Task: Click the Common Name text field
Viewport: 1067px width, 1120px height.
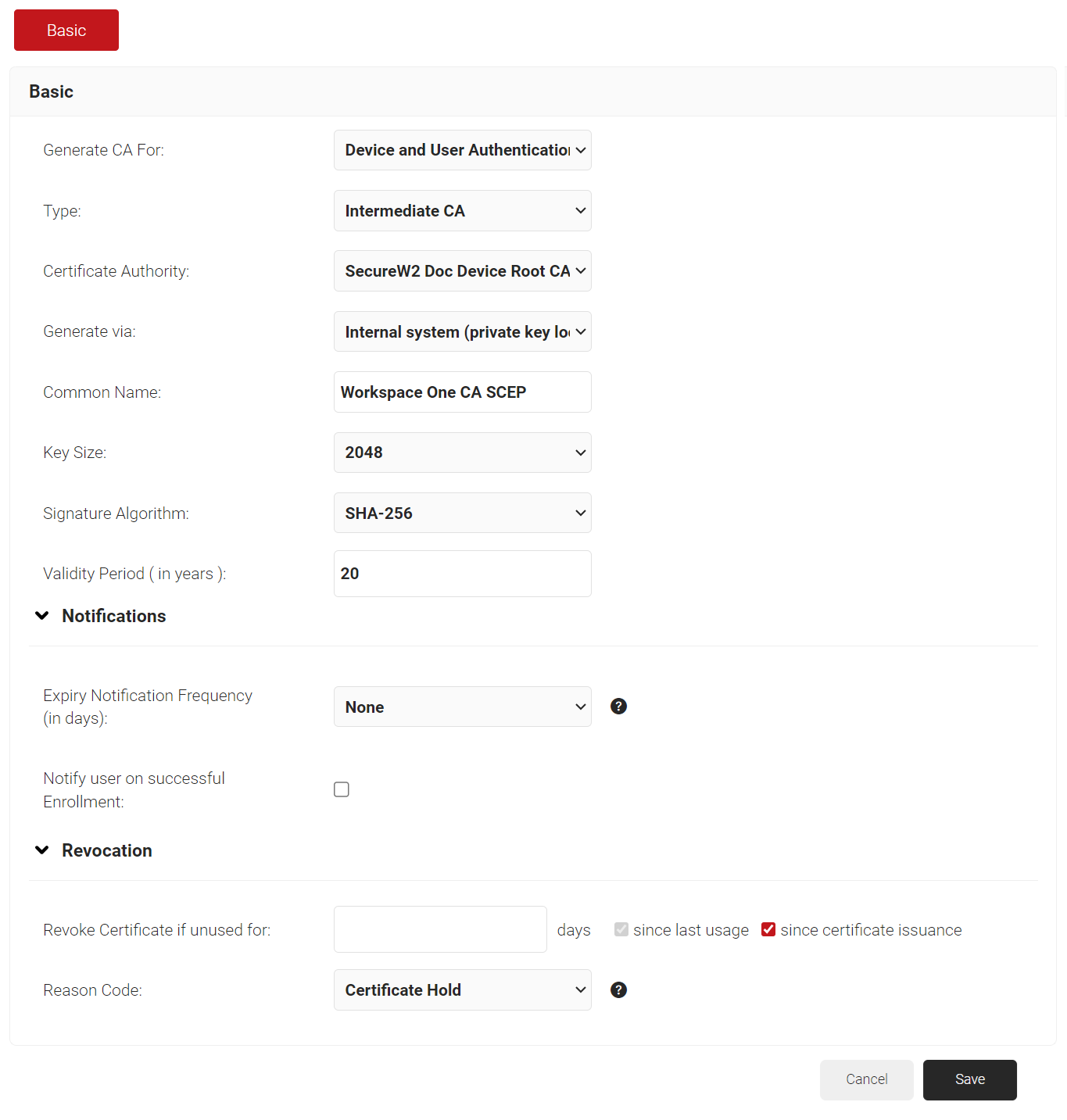Action: coord(462,392)
